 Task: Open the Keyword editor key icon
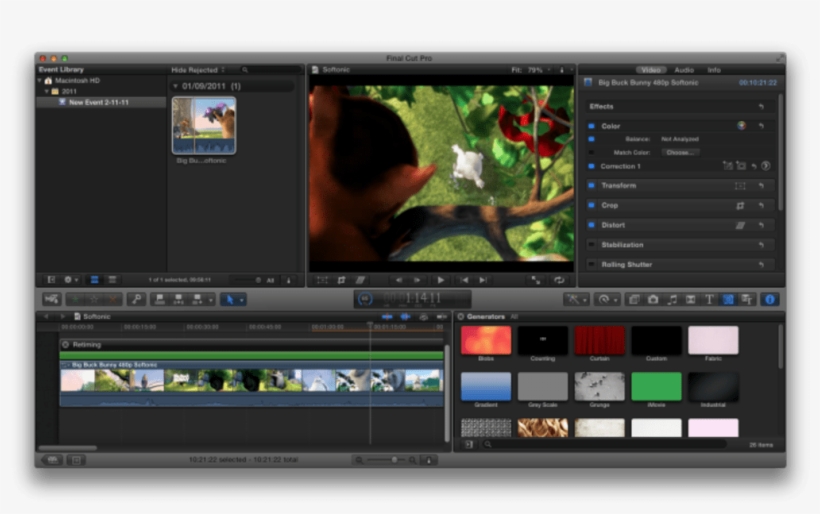(x=136, y=299)
